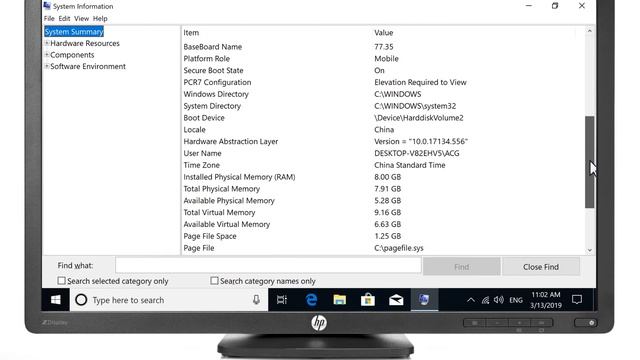Enable Search category names only
The image size is (640, 360).
pyautogui.click(x=214, y=281)
